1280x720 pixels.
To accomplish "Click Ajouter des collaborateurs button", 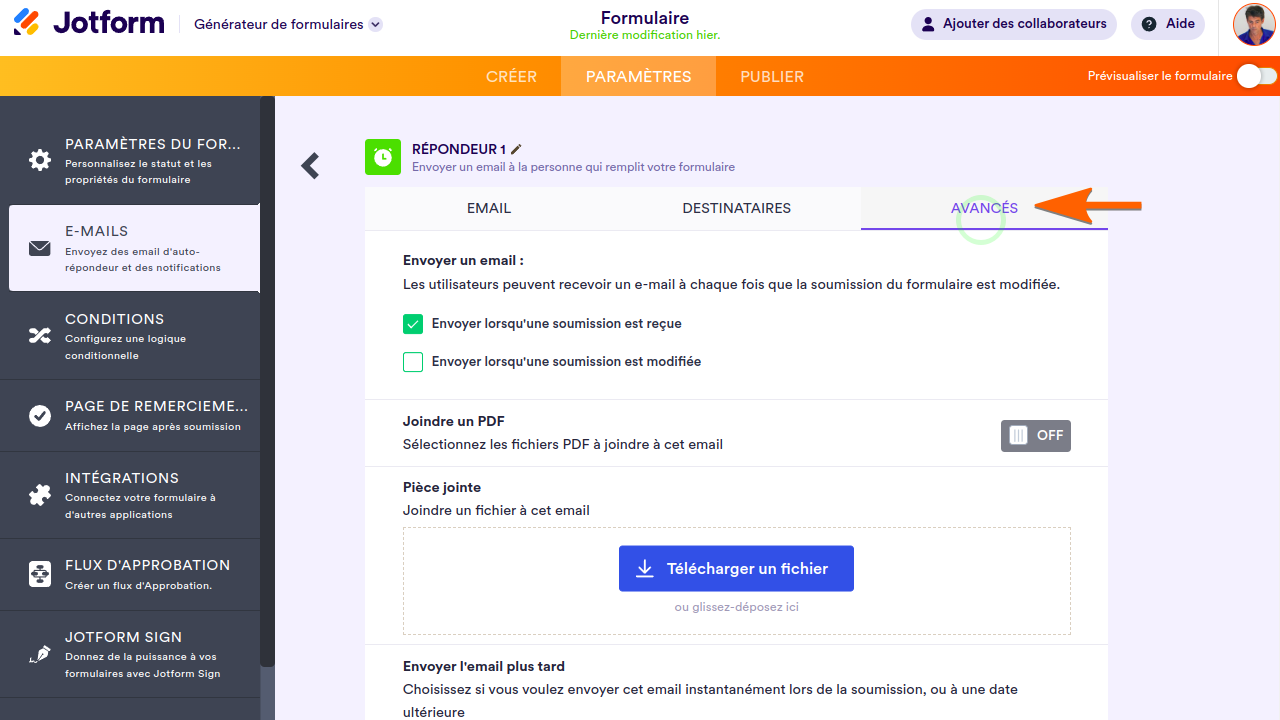I will [1014, 24].
